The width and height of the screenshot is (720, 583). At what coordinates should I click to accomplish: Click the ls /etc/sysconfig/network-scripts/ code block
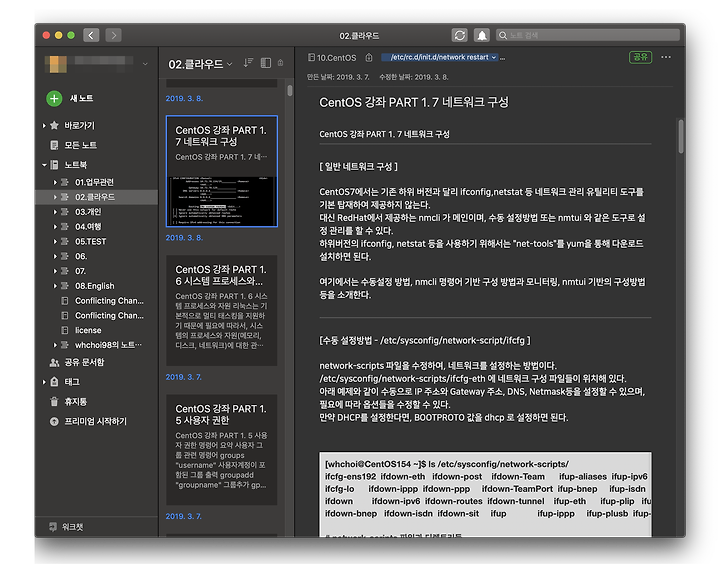coord(485,494)
